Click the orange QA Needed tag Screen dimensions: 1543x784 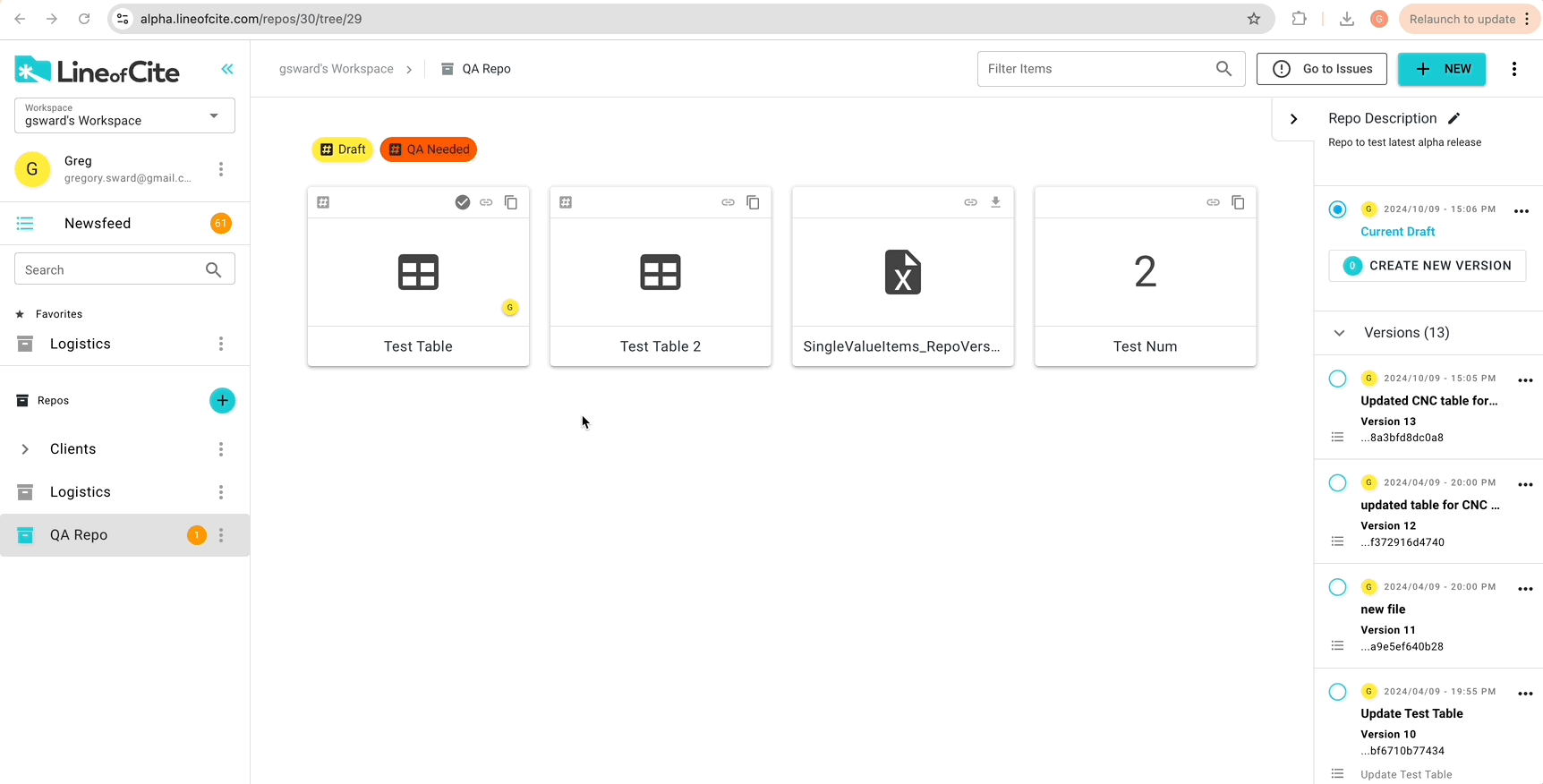click(x=429, y=149)
